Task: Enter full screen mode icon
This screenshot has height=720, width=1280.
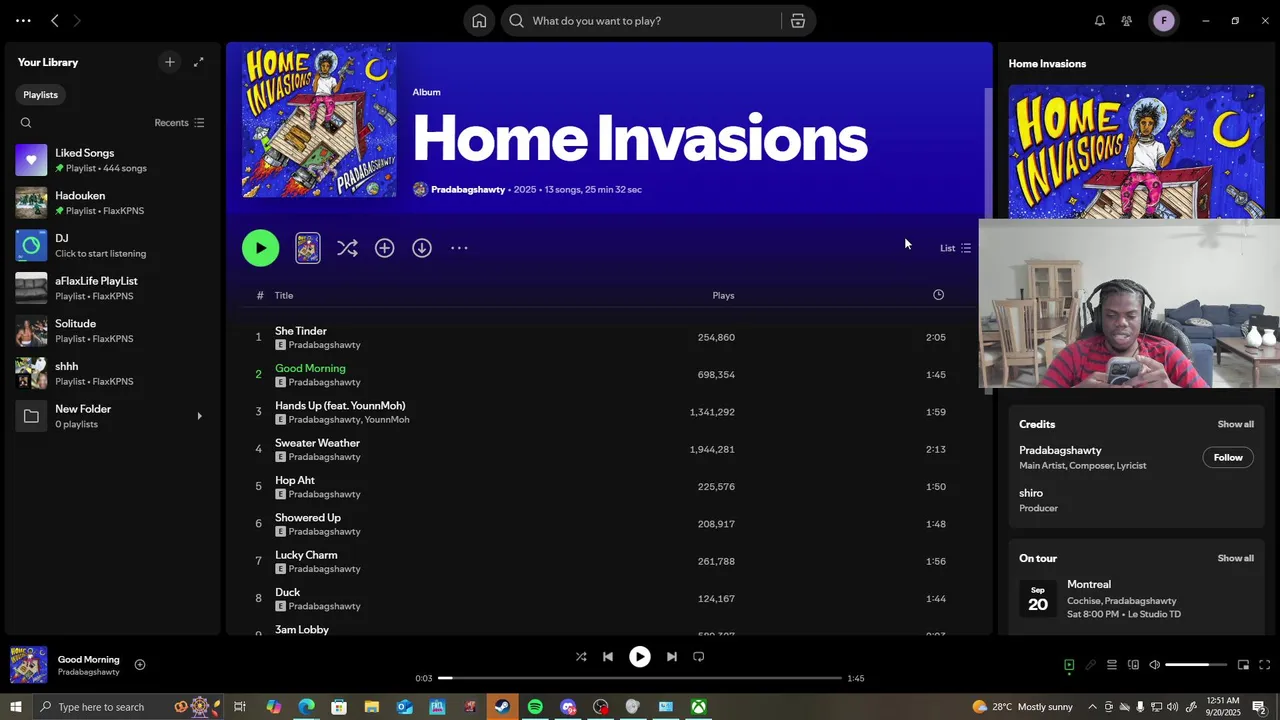Action: pyautogui.click(x=1265, y=665)
